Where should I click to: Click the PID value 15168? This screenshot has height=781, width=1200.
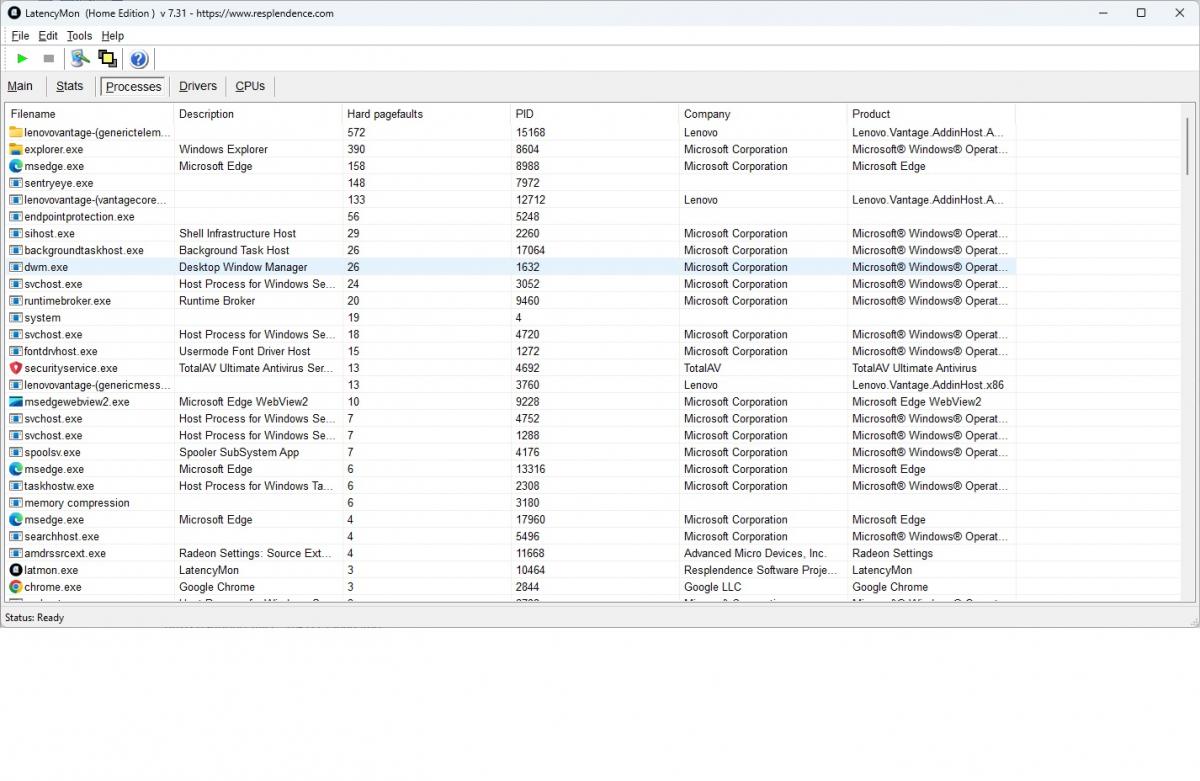[x=530, y=132]
